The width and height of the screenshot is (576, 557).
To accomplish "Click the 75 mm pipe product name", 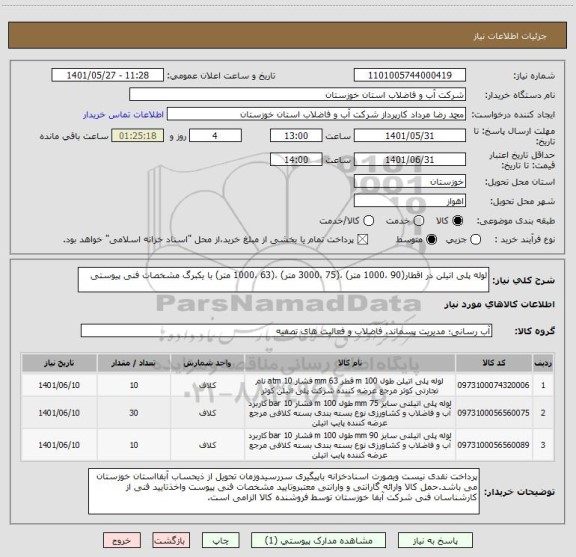I will pyautogui.click(x=350, y=413).
